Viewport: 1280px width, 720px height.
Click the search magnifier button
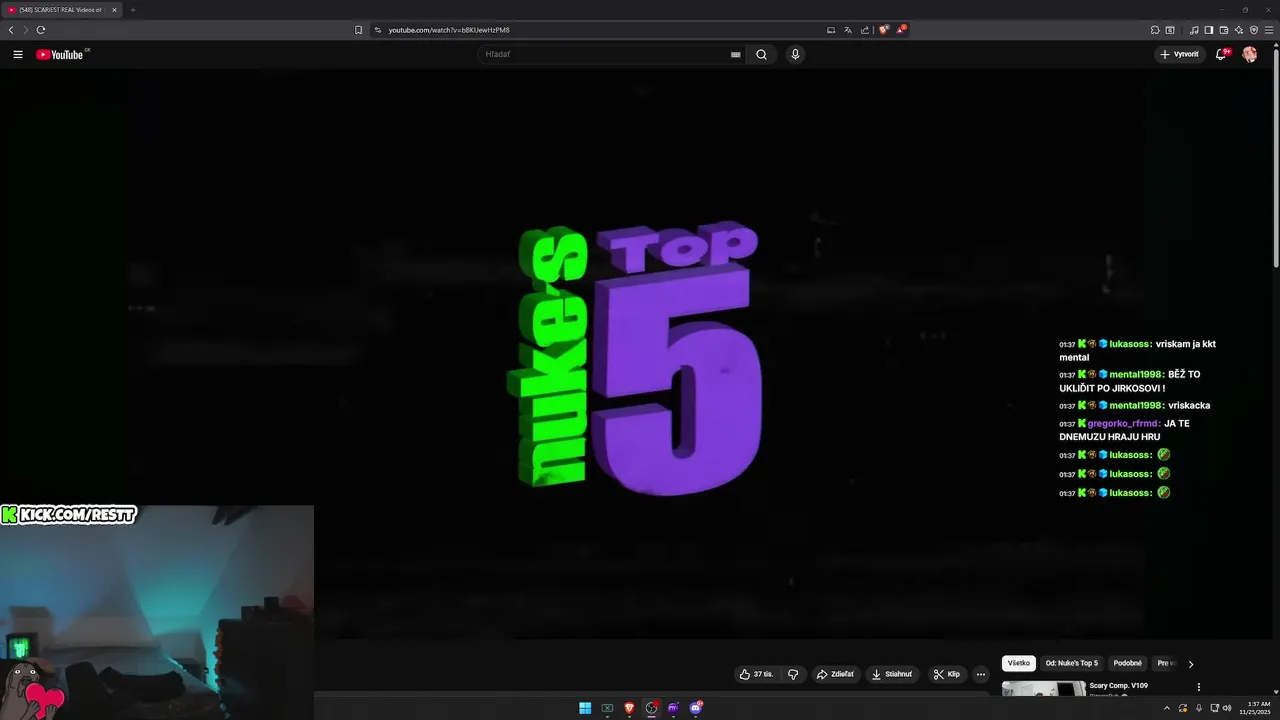tap(761, 54)
